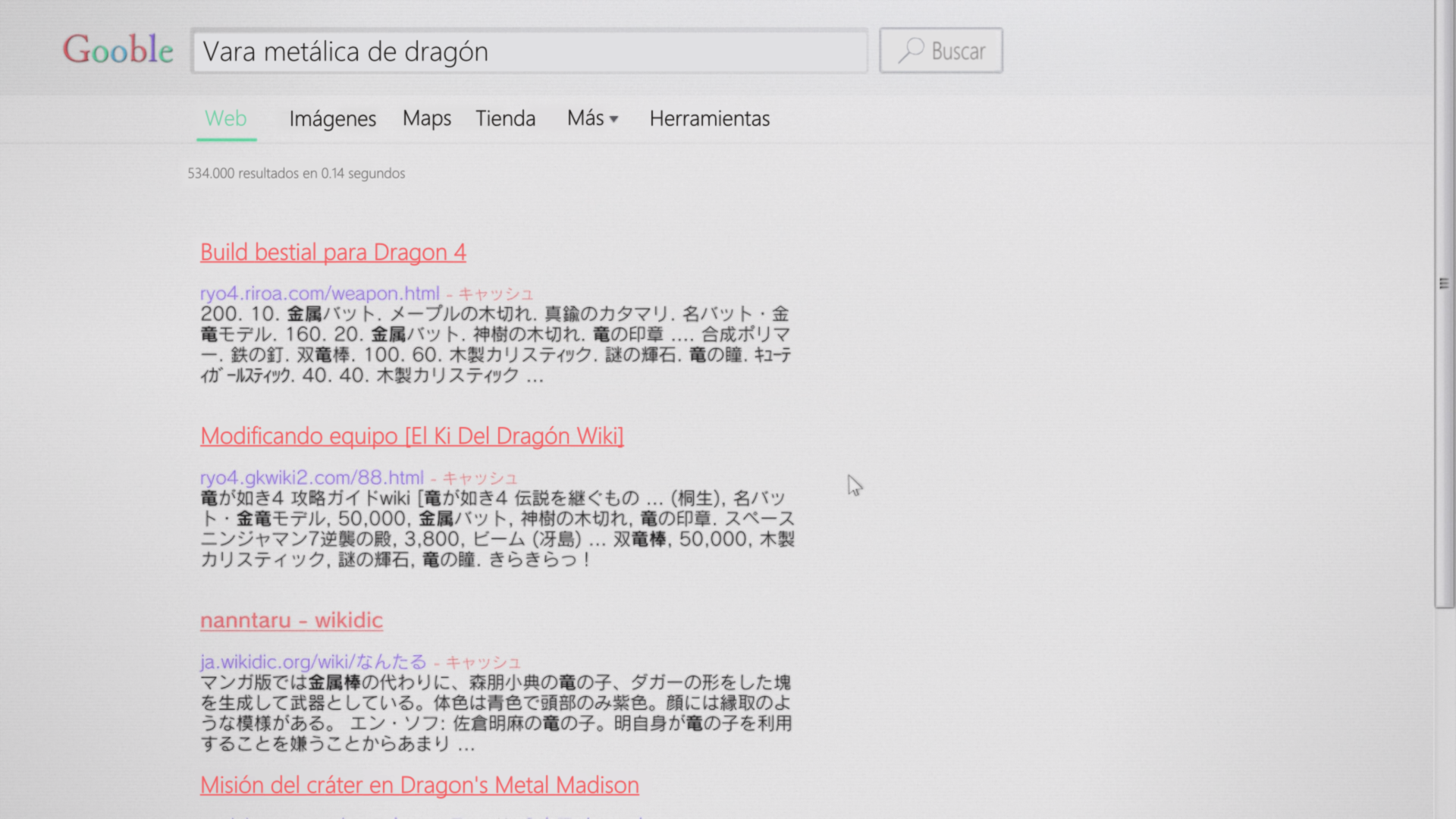Click the ryo4.gkwiki2.com/88.html URL
This screenshot has height=819, width=1456.
coord(312,478)
